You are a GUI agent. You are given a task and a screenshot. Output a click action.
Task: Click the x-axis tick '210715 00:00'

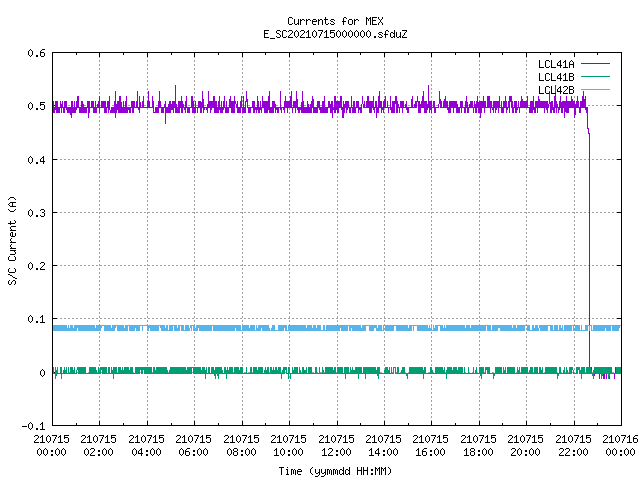(x=51, y=446)
